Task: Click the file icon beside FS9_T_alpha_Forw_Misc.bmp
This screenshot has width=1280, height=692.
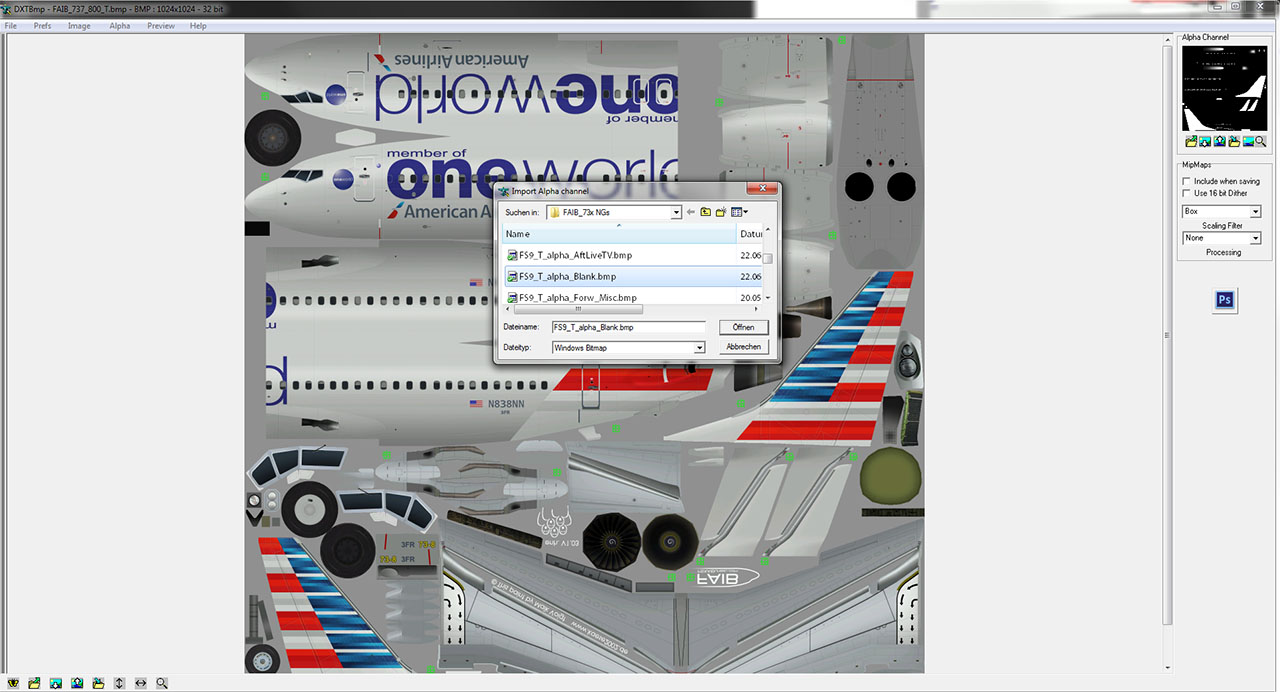Action: point(512,298)
